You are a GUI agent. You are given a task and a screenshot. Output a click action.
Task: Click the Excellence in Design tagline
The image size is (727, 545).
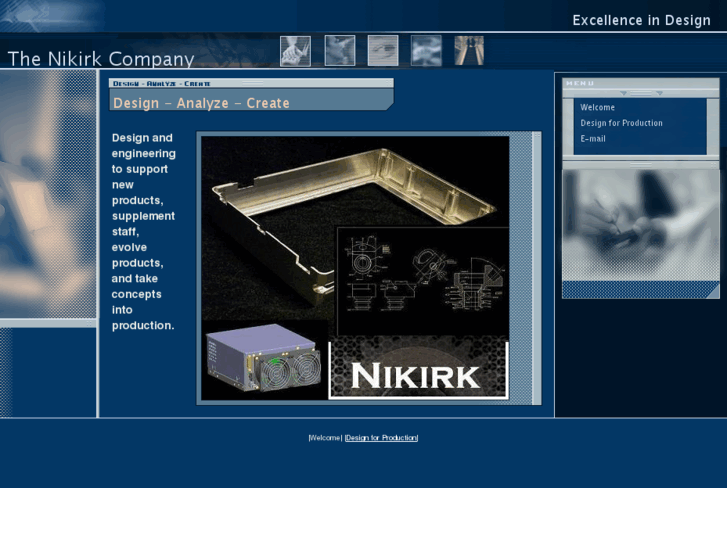pos(641,20)
